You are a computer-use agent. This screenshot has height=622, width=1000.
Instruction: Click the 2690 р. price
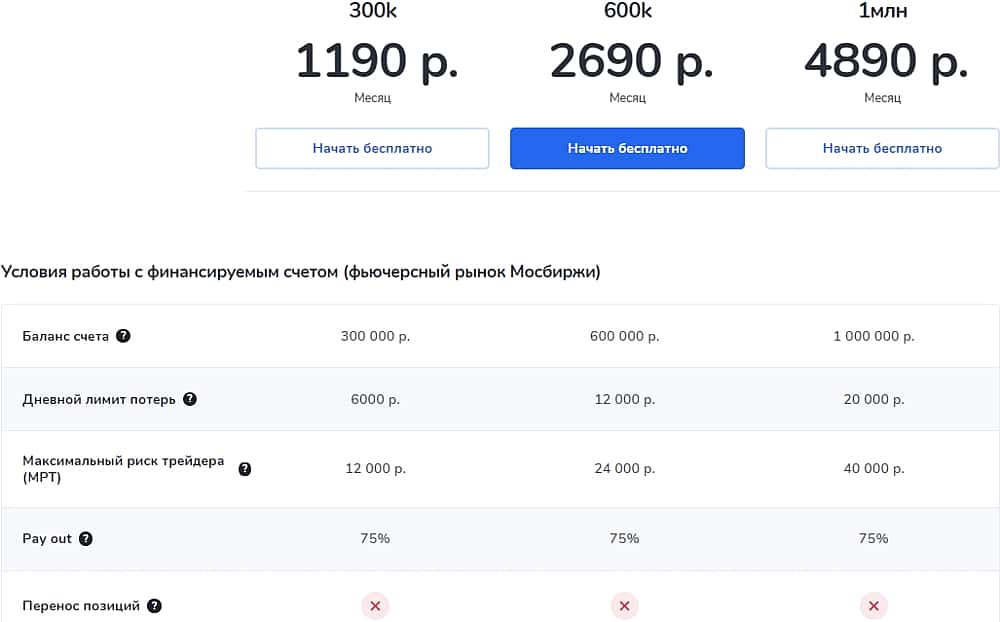point(631,61)
